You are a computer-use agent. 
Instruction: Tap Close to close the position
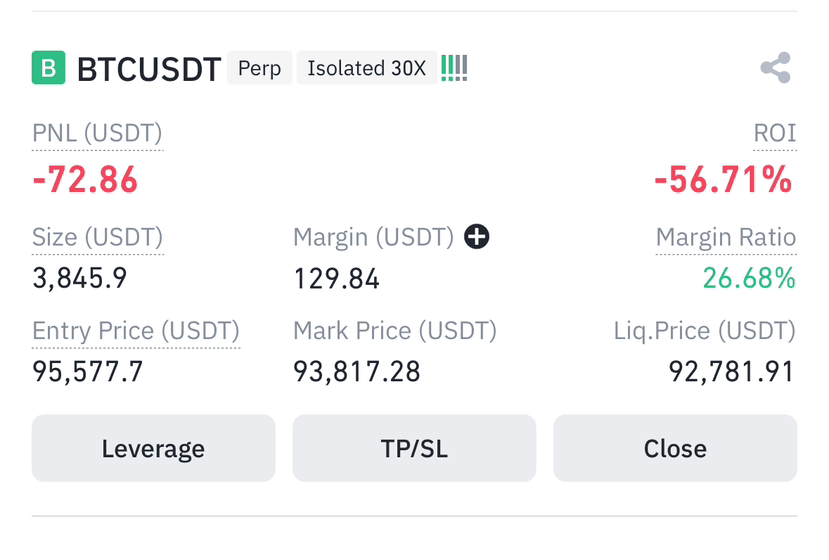tap(675, 448)
